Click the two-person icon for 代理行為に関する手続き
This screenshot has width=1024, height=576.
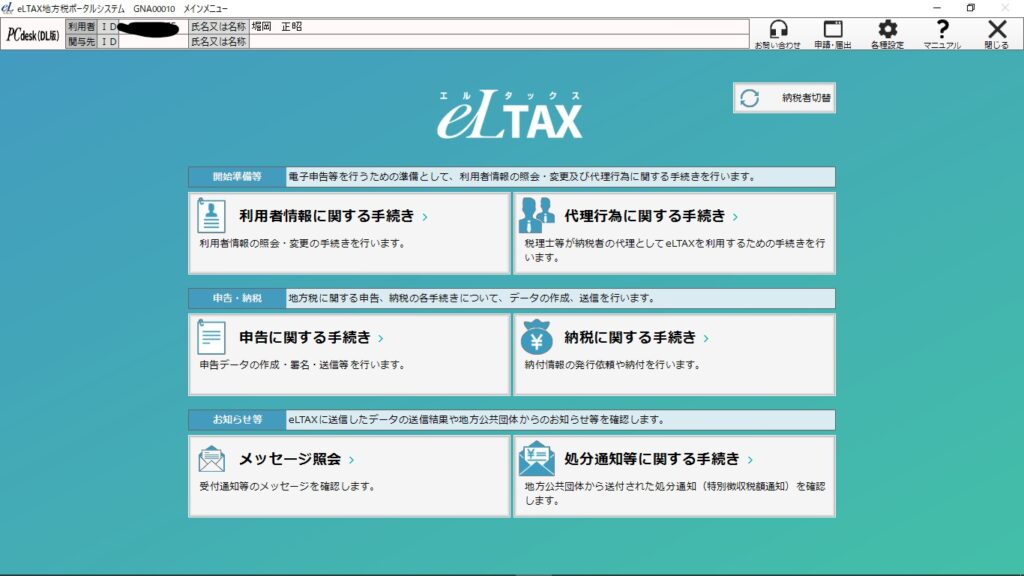pos(537,213)
